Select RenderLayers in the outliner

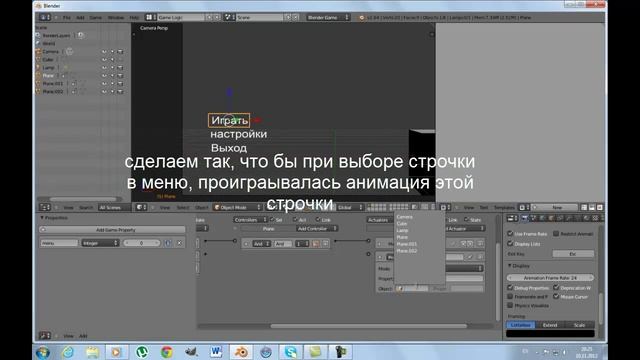(x=56, y=36)
